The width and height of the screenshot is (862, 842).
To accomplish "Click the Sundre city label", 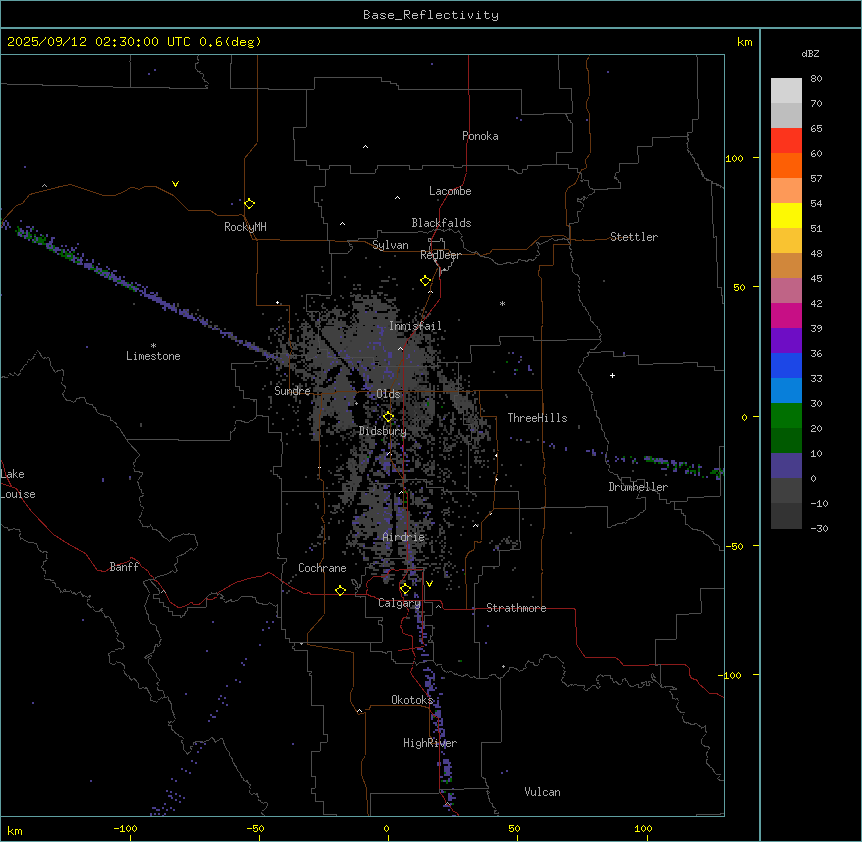I will (292, 391).
